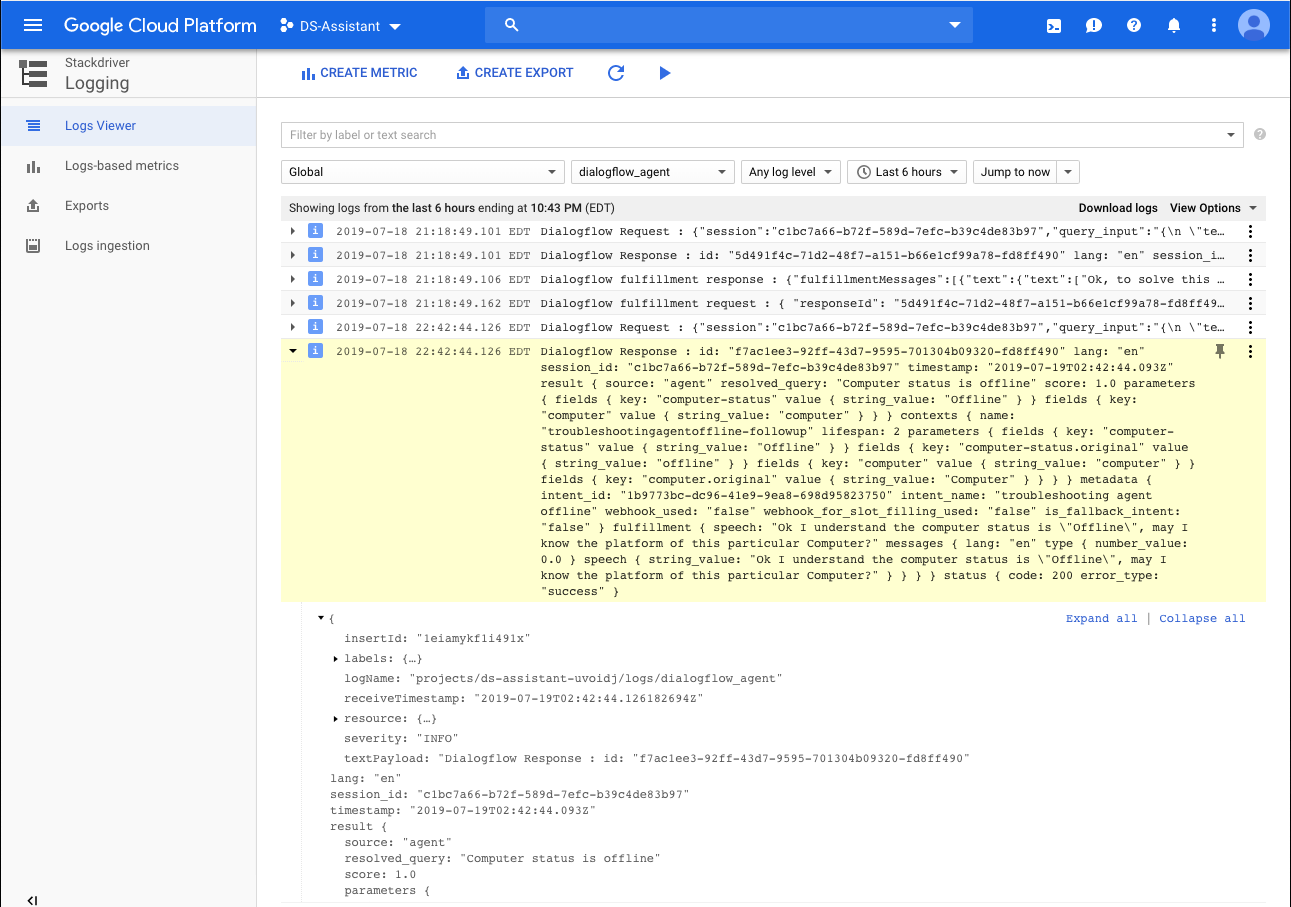Open the View Options dropdown
Viewport: 1291px width, 907px height.
(1213, 208)
